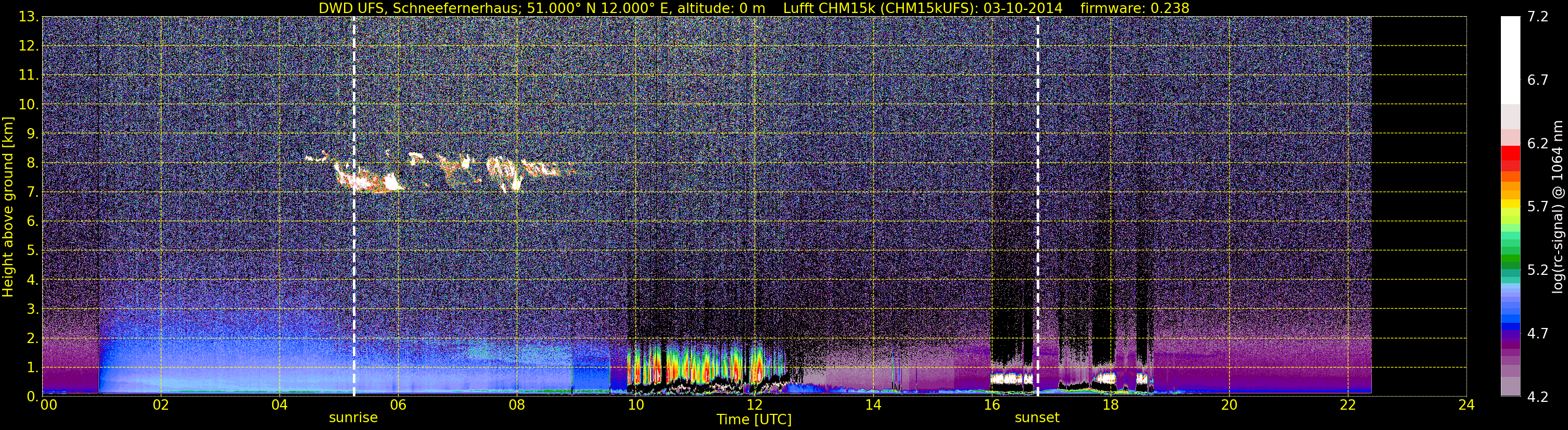The width and height of the screenshot is (1568, 430).
Task: Click the white low cloud just before 18 UTC
Action: pos(1105,379)
